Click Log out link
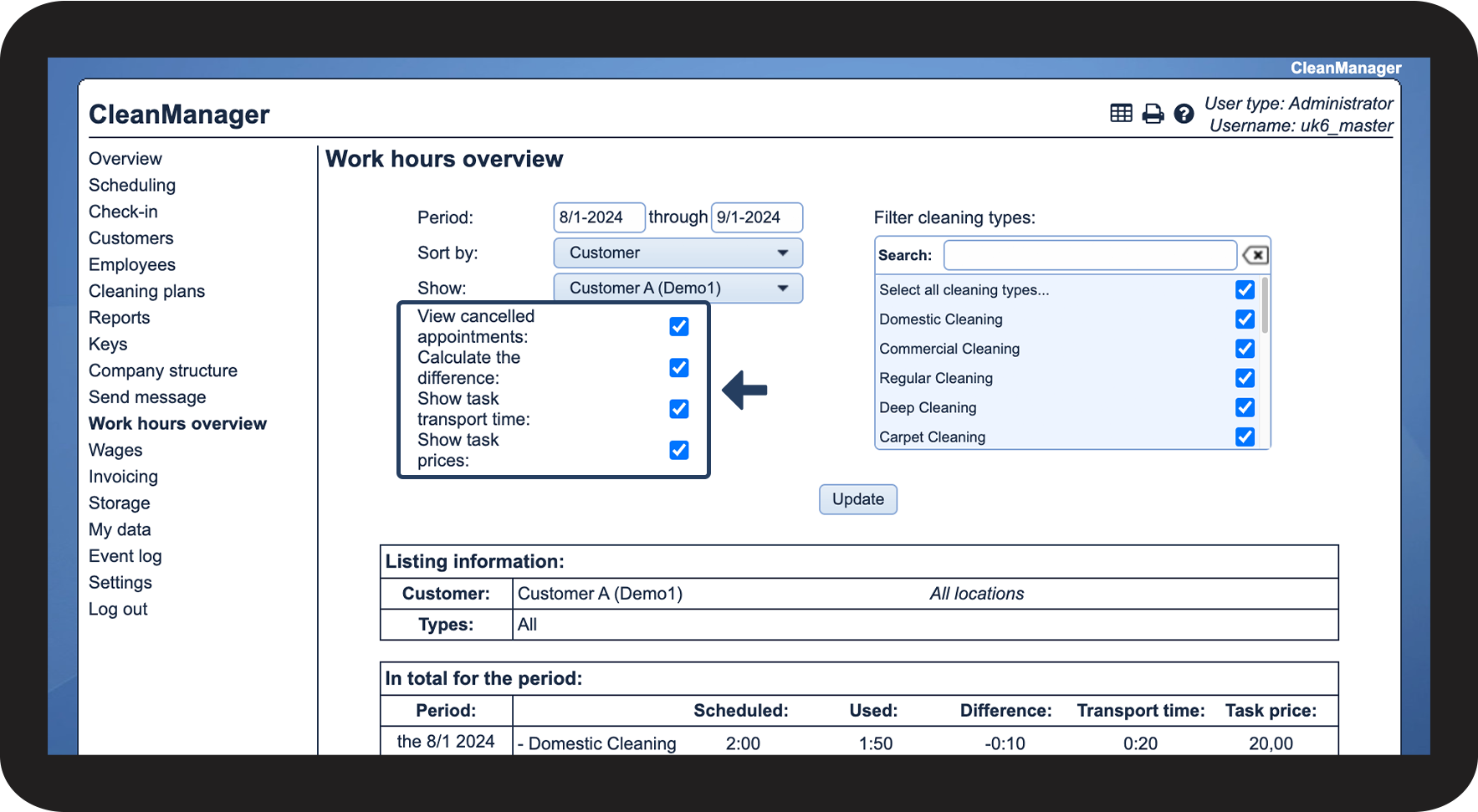Image resolution: width=1478 pixels, height=812 pixels. click(118, 610)
